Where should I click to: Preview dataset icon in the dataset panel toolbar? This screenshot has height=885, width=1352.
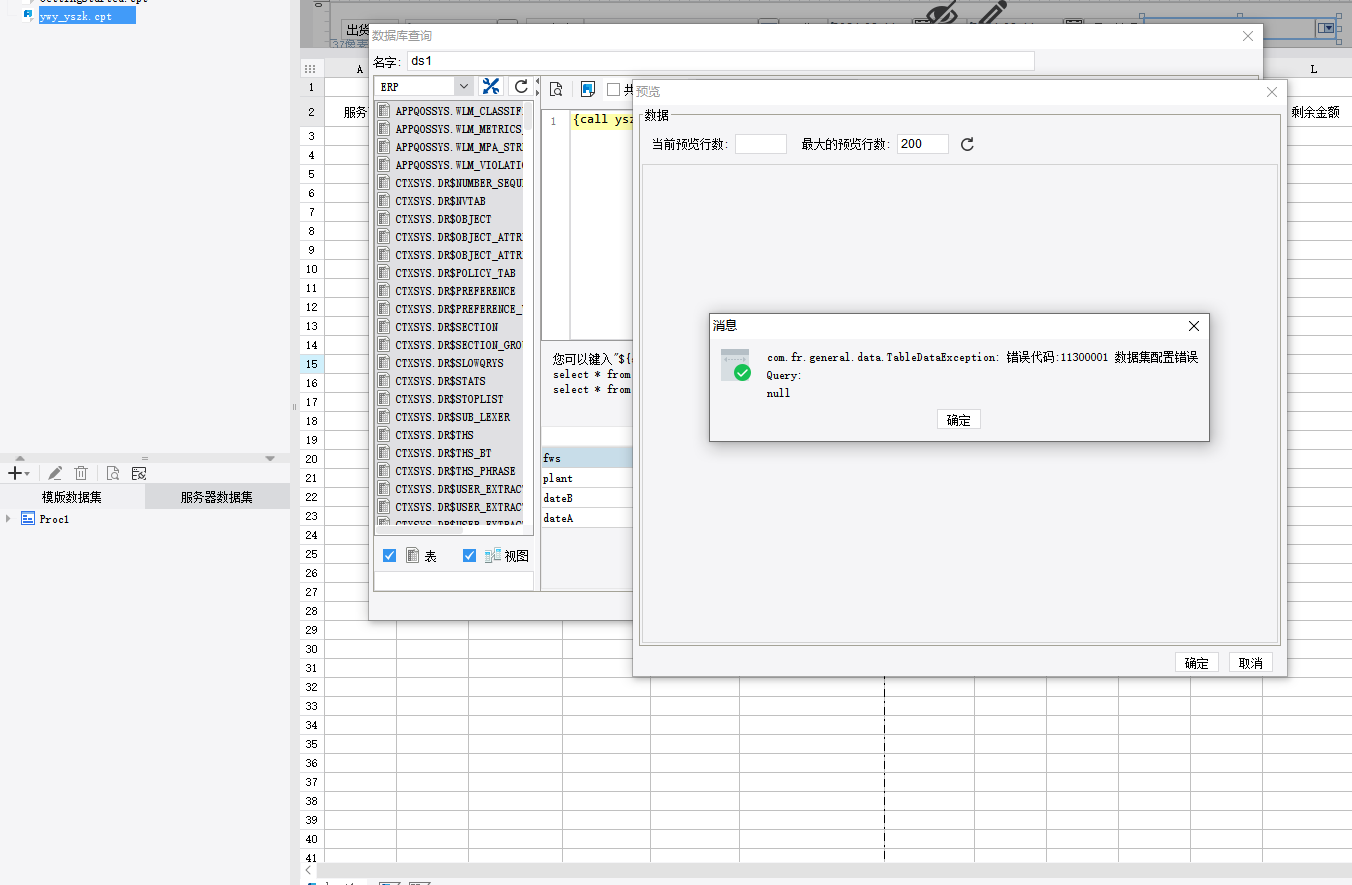click(113, 473)
